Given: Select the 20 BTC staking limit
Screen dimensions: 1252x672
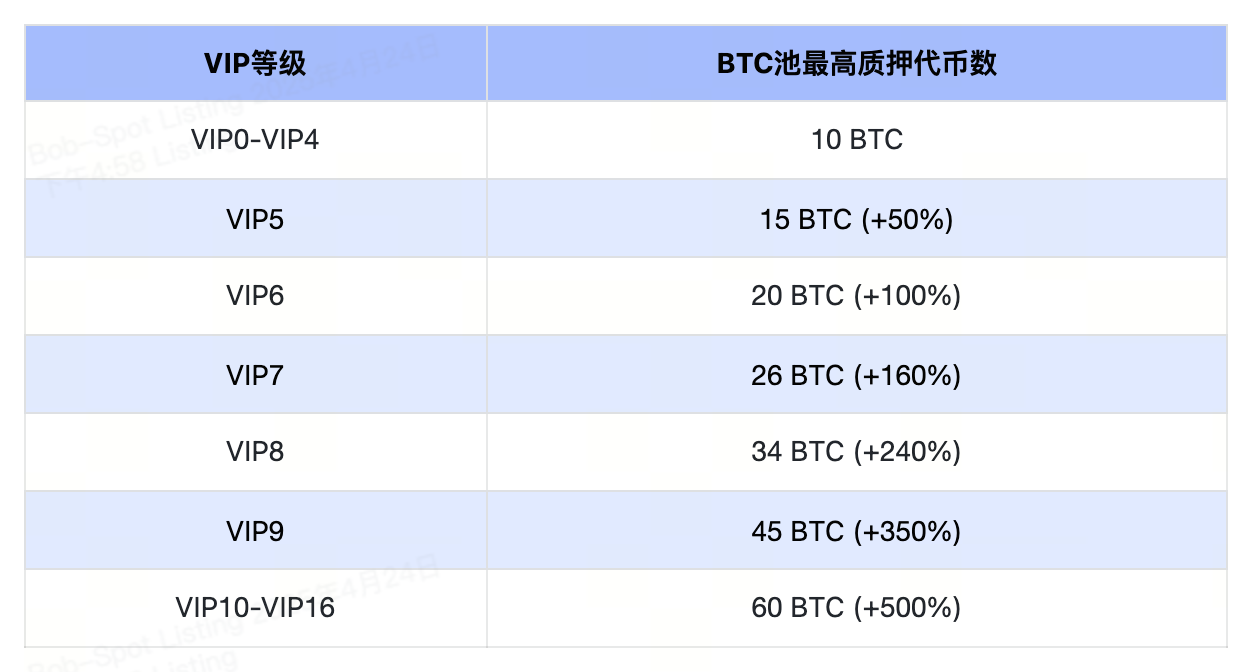Looking at the screenshot, I should (x=798, y=296).
